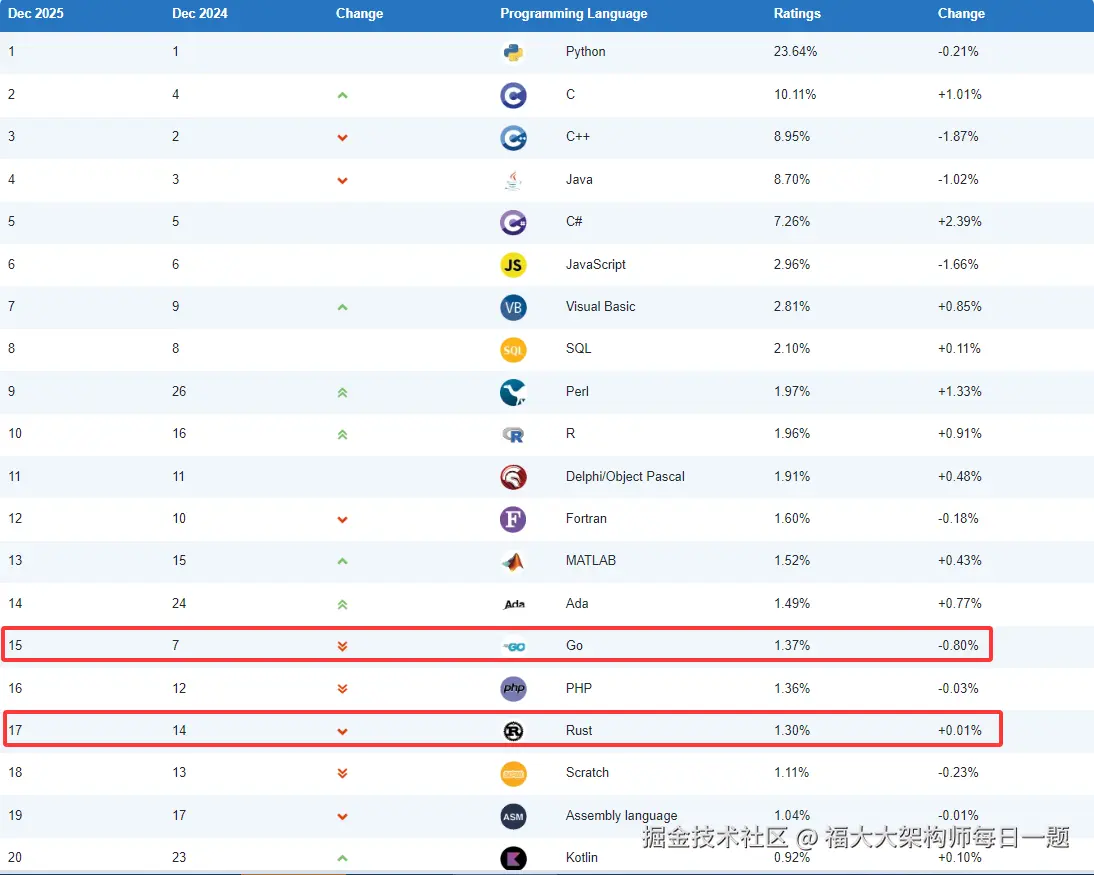
Task: Click the down arrow in Assembly language row
Action: [342, 817]
